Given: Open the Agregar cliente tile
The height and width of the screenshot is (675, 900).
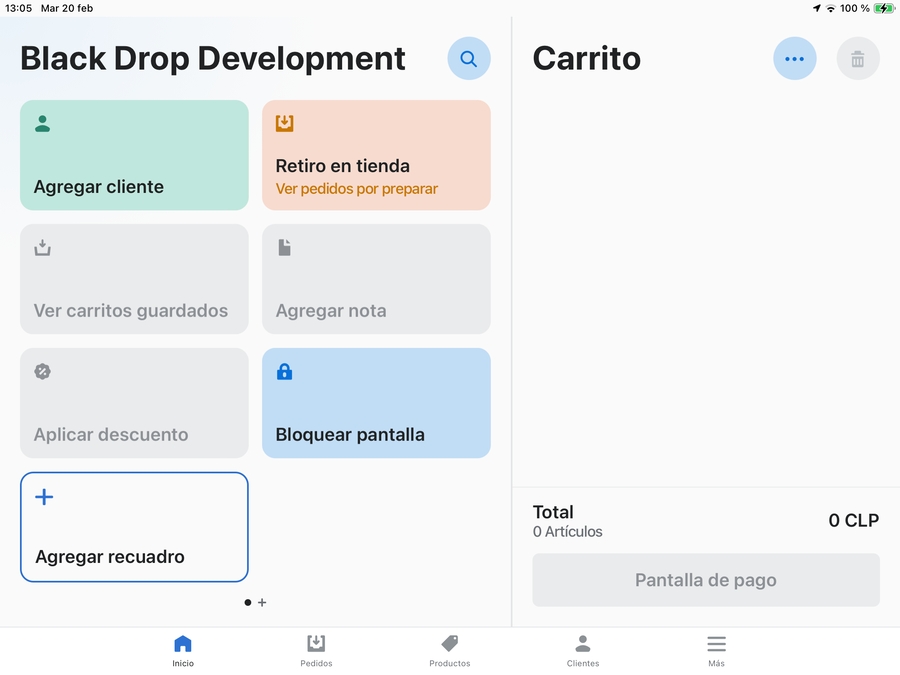Looking at the screenshot, I should point(134,155).
